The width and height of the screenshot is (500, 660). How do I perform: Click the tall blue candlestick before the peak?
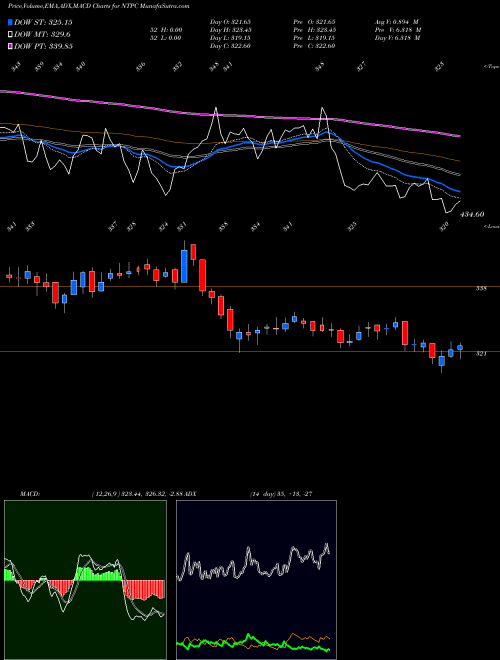click(x=184, y=266)
